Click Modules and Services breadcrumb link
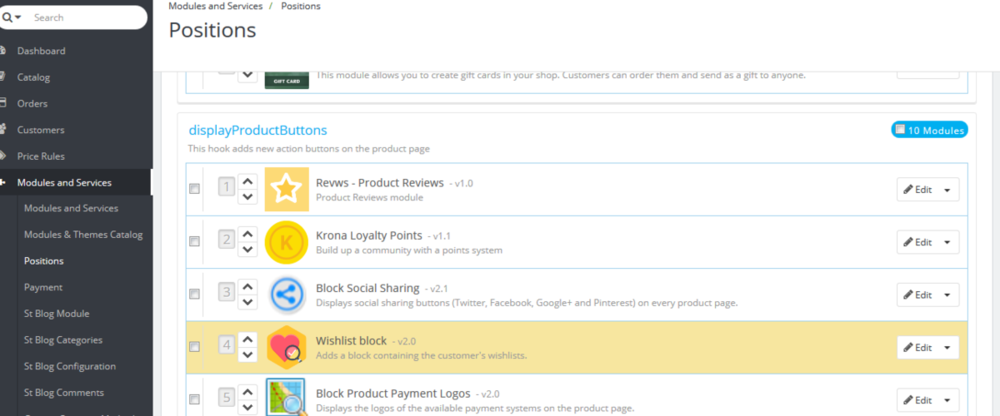Screen dimensions: 1000x416 coord(215,6)
